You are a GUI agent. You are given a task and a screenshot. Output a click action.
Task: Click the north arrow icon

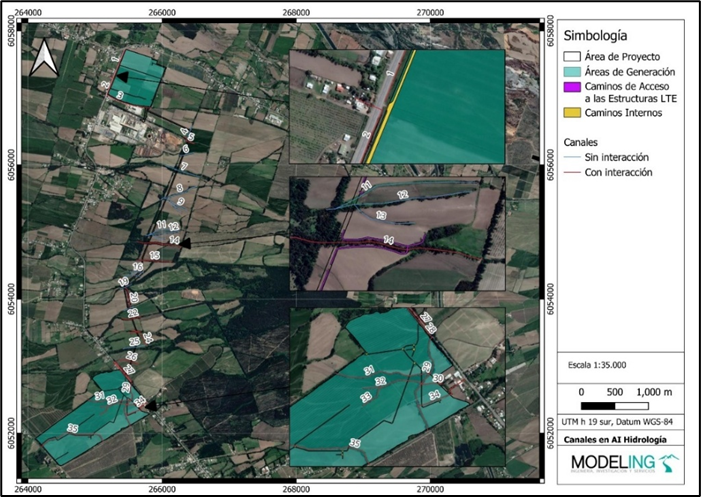click(44, 59)
